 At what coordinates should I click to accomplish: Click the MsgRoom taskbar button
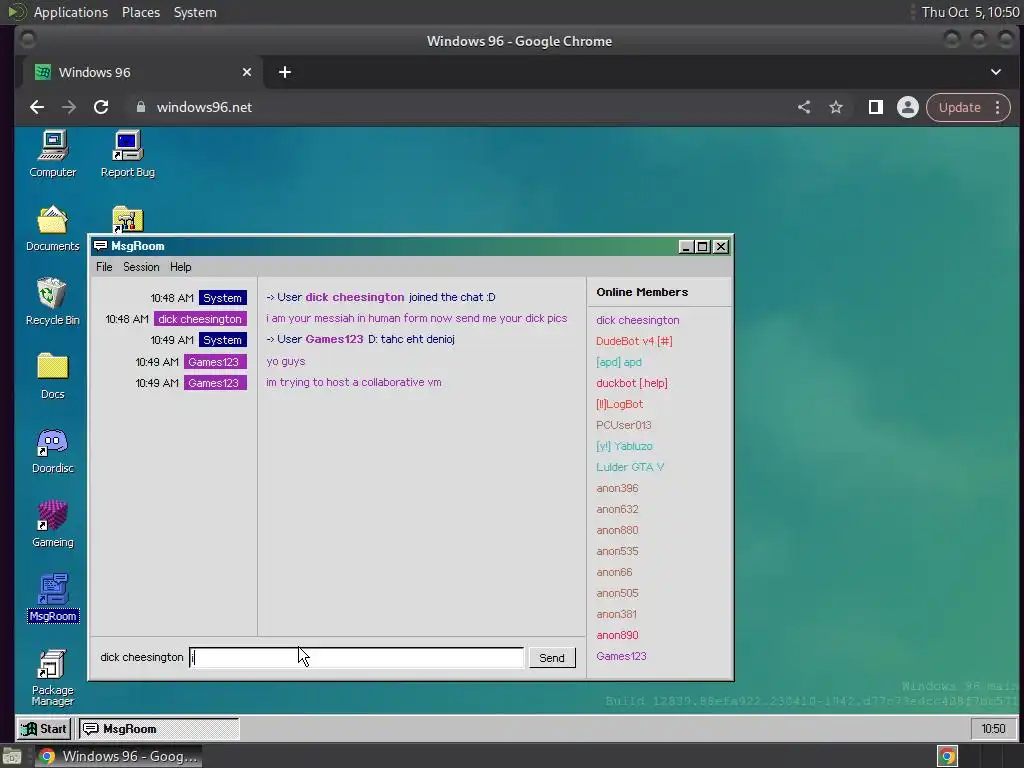click(159, 729)
